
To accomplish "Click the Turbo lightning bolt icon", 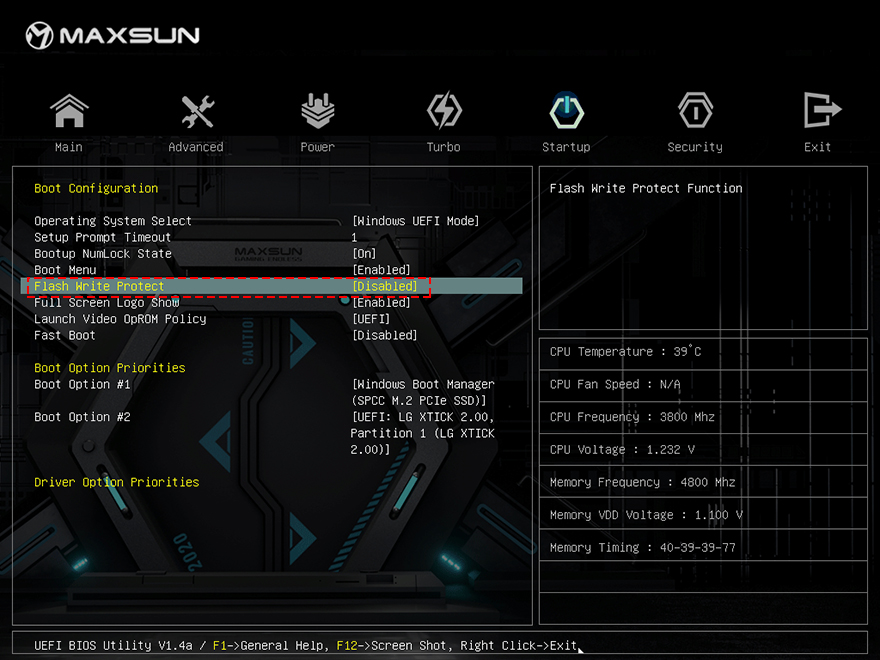I will [444, 111].
